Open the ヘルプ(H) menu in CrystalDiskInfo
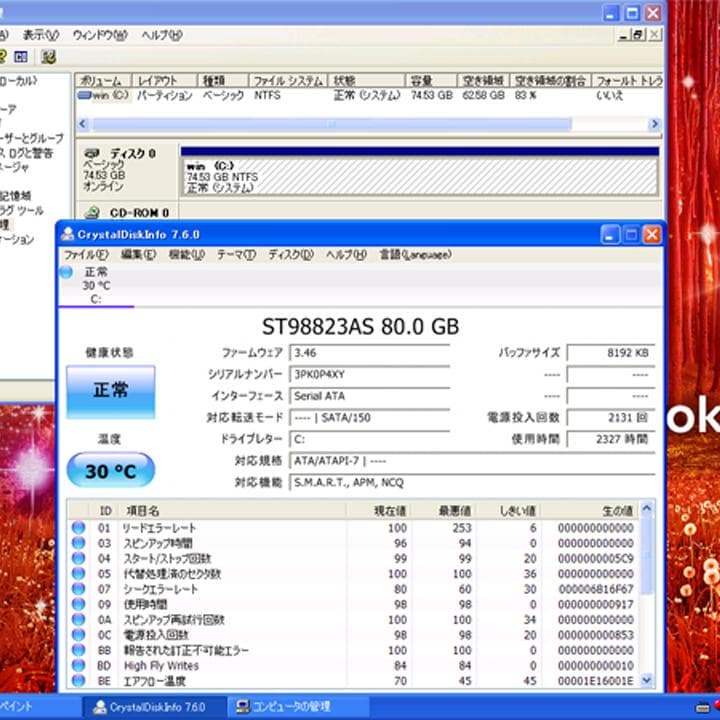 (346, 255)
